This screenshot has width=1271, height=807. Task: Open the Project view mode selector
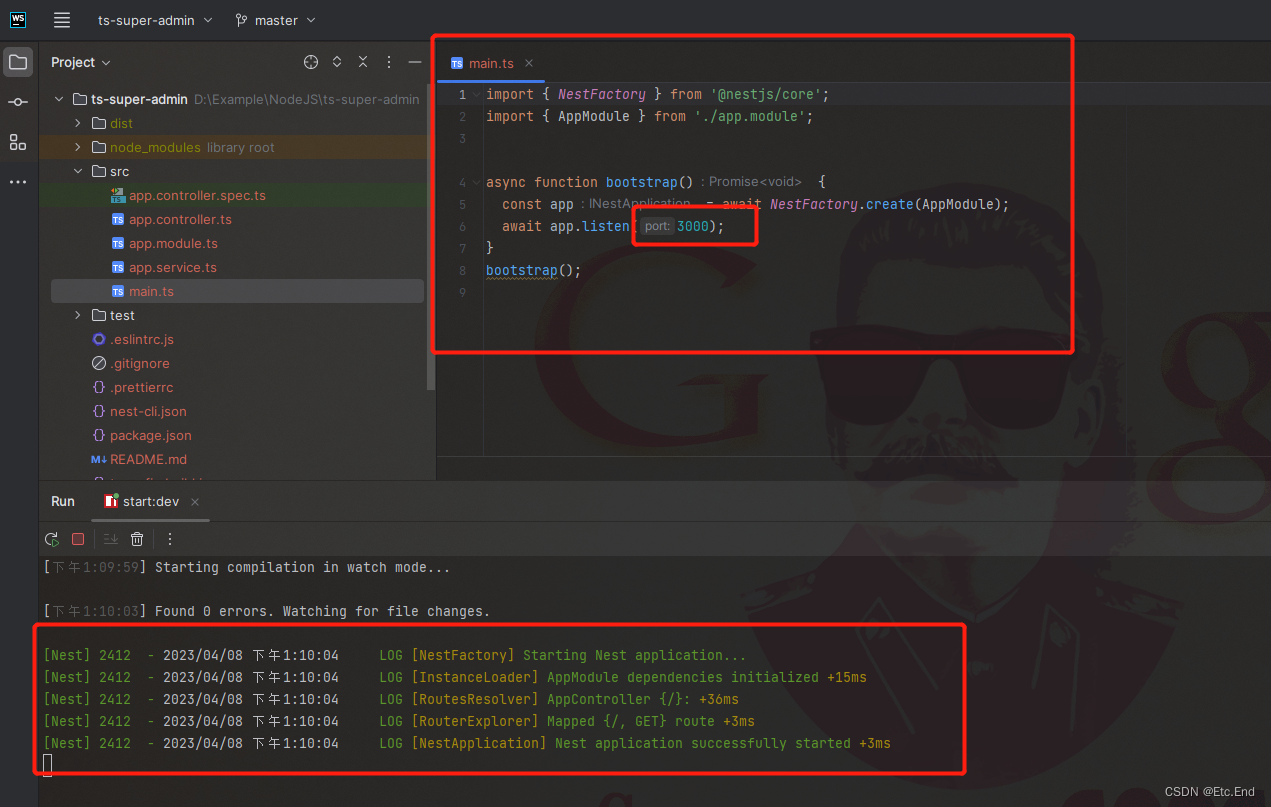(x=81, y=61)
